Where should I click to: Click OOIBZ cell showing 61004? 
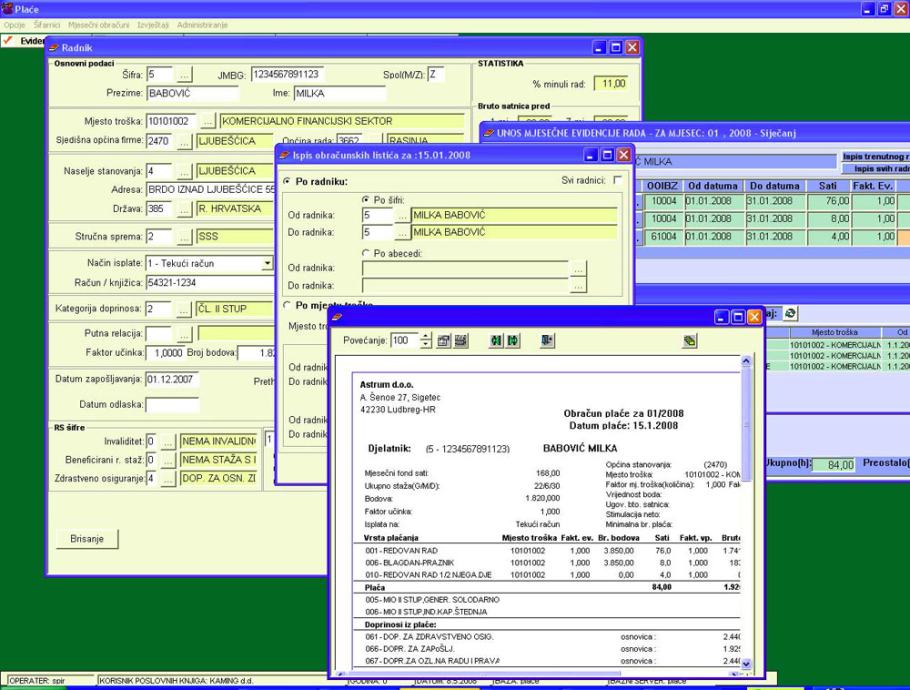point(663,237)
